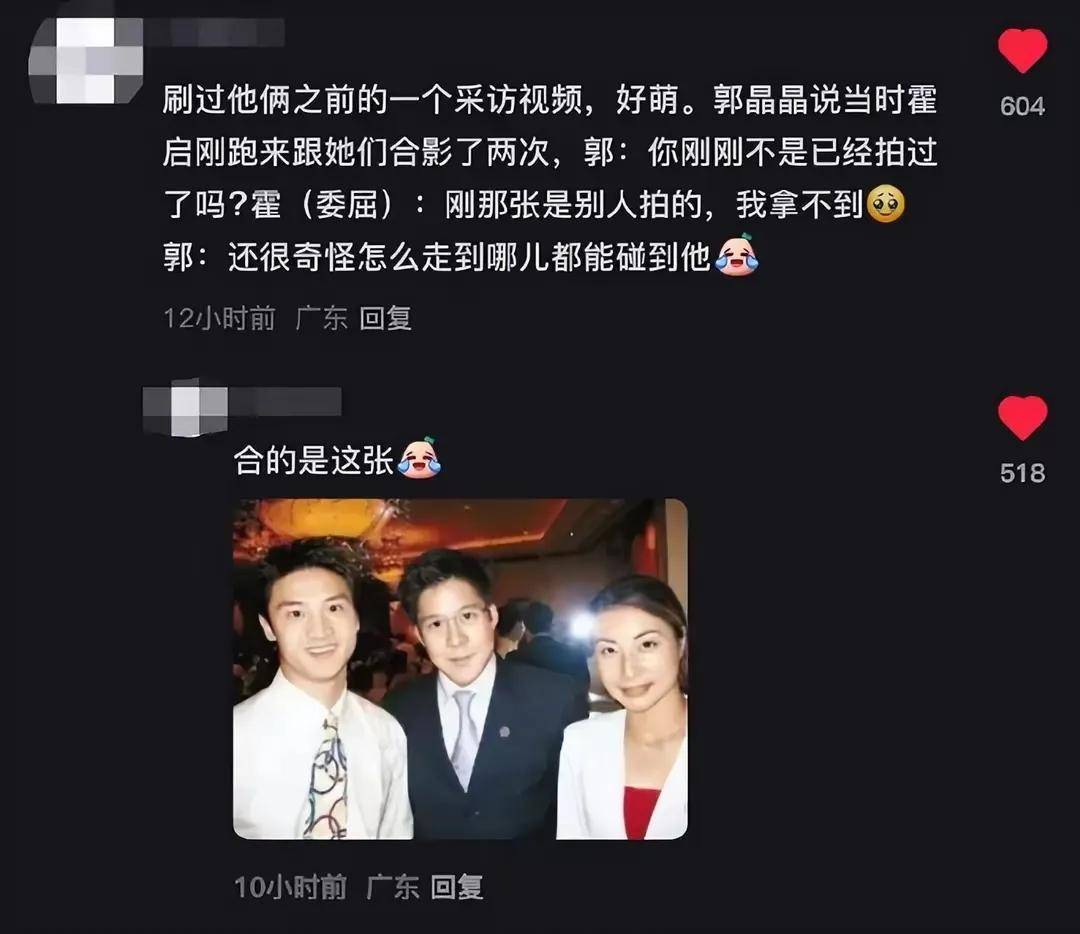Click the 518 like count number

click(1022, 473)
